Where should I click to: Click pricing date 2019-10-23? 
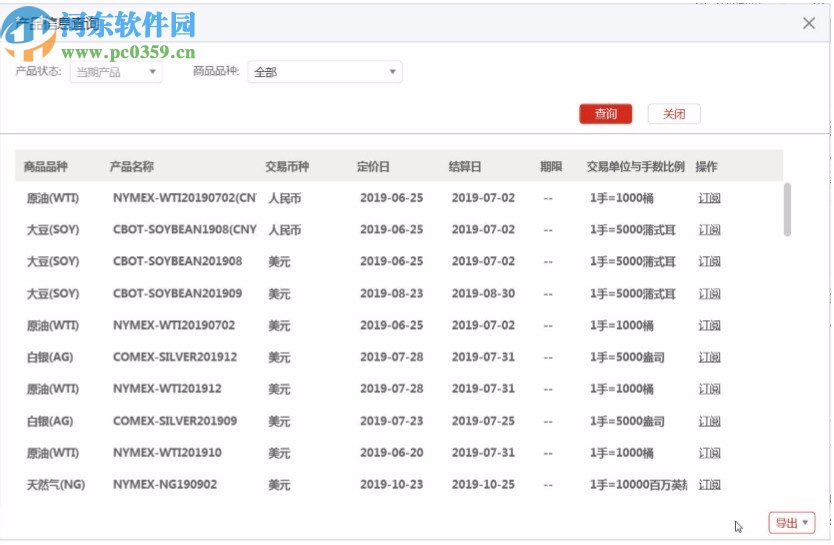391,485
